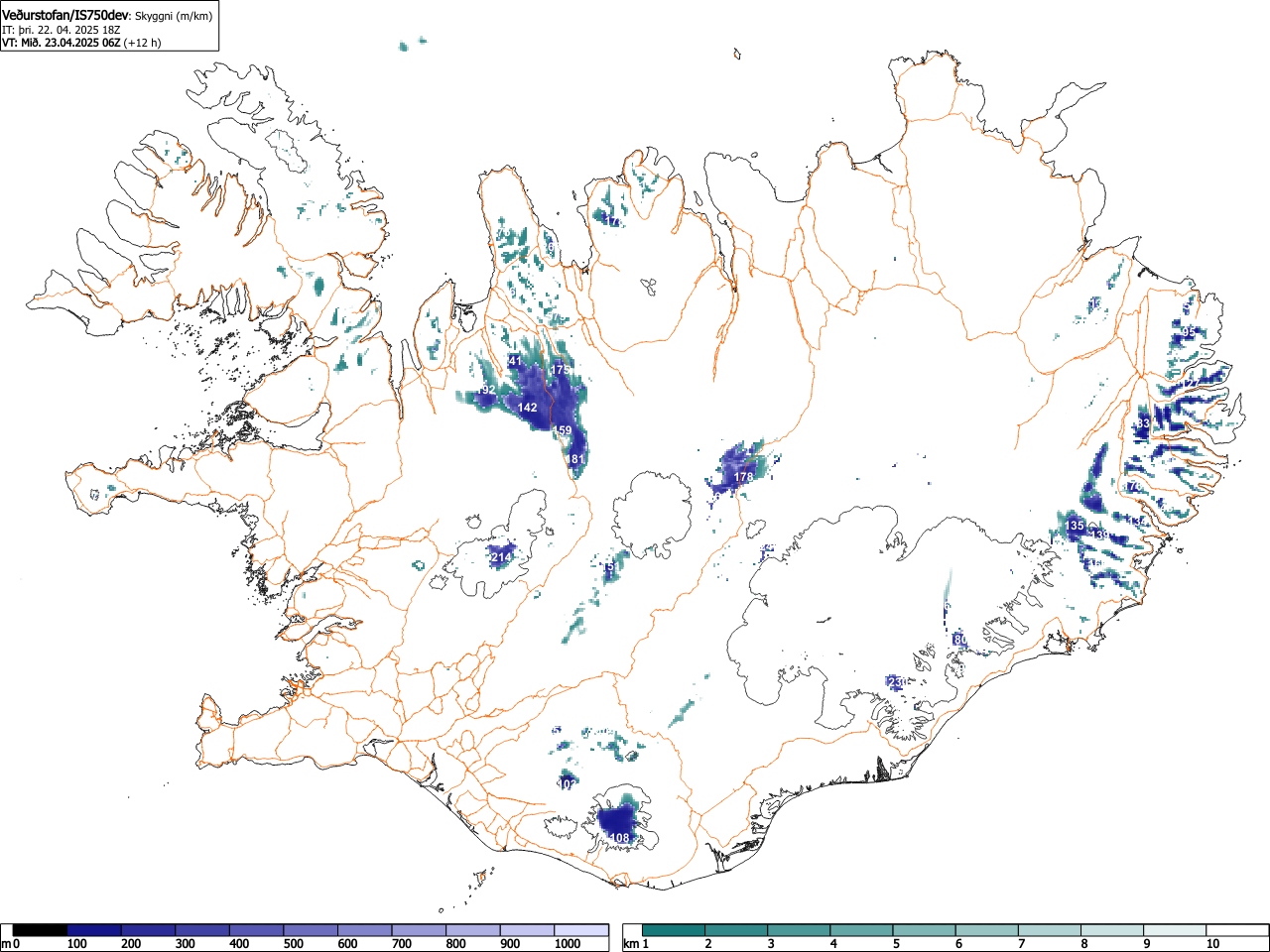Screen dimensions: 1270x952
Task: Click the 'Veðurstofan/IS750dev' title text
Action: coord(66,16)
